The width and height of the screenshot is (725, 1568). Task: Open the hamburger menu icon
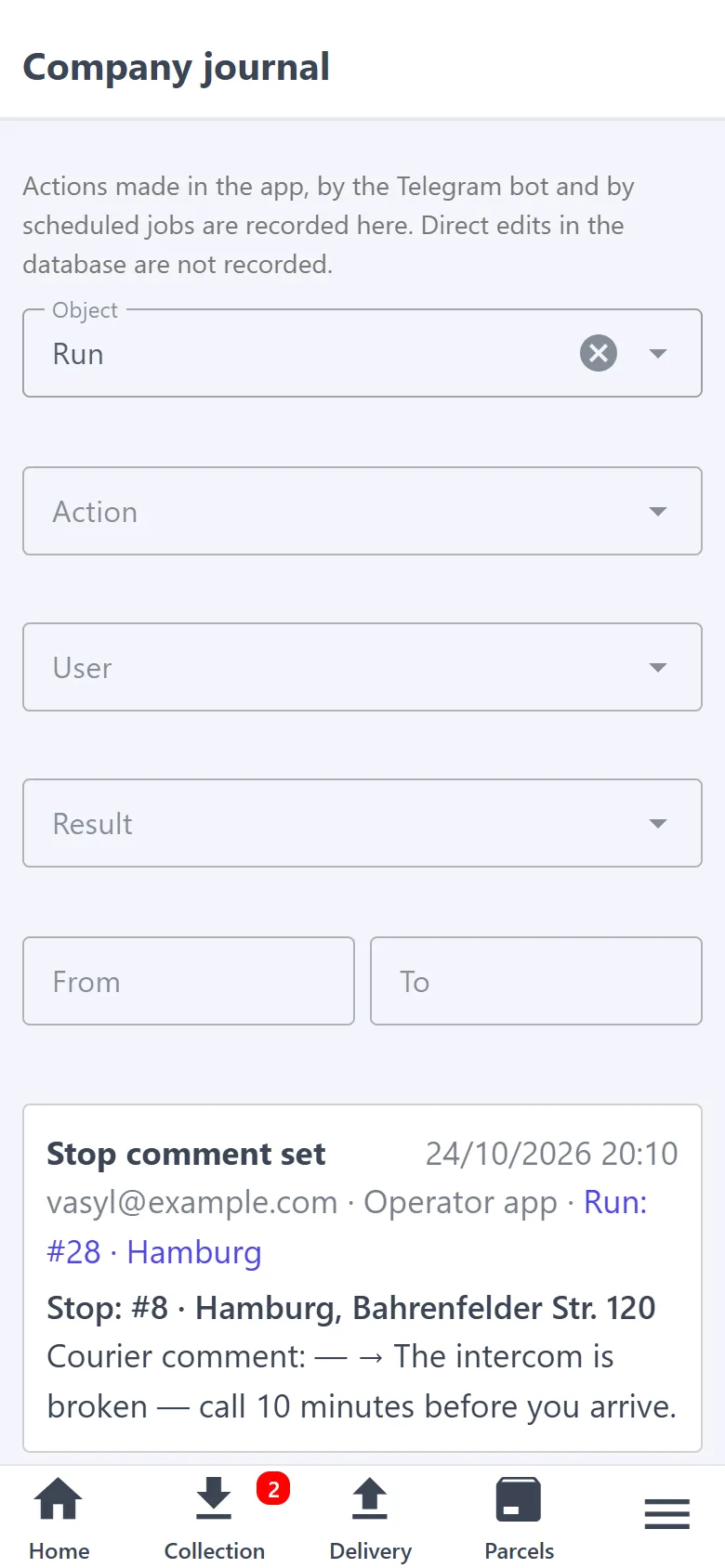pyautogui.click(x=667, y=1513)
